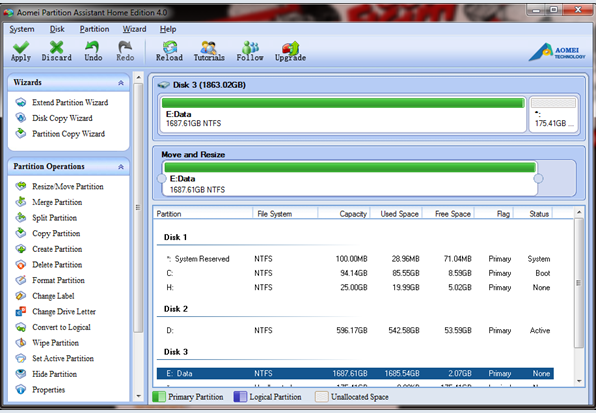Click the AOMEI Technology logo
Screen dimensions: 596x413
coord(557,52)
